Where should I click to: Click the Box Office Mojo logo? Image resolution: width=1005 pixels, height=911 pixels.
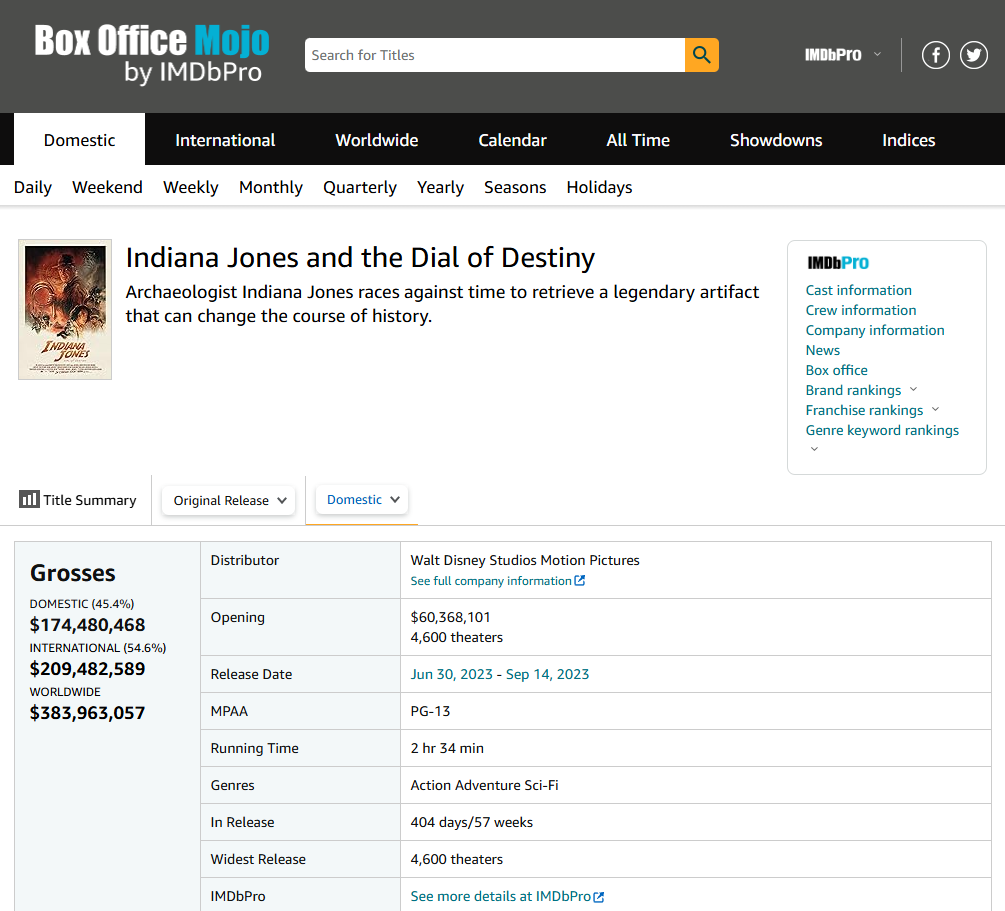click(152, 54)
